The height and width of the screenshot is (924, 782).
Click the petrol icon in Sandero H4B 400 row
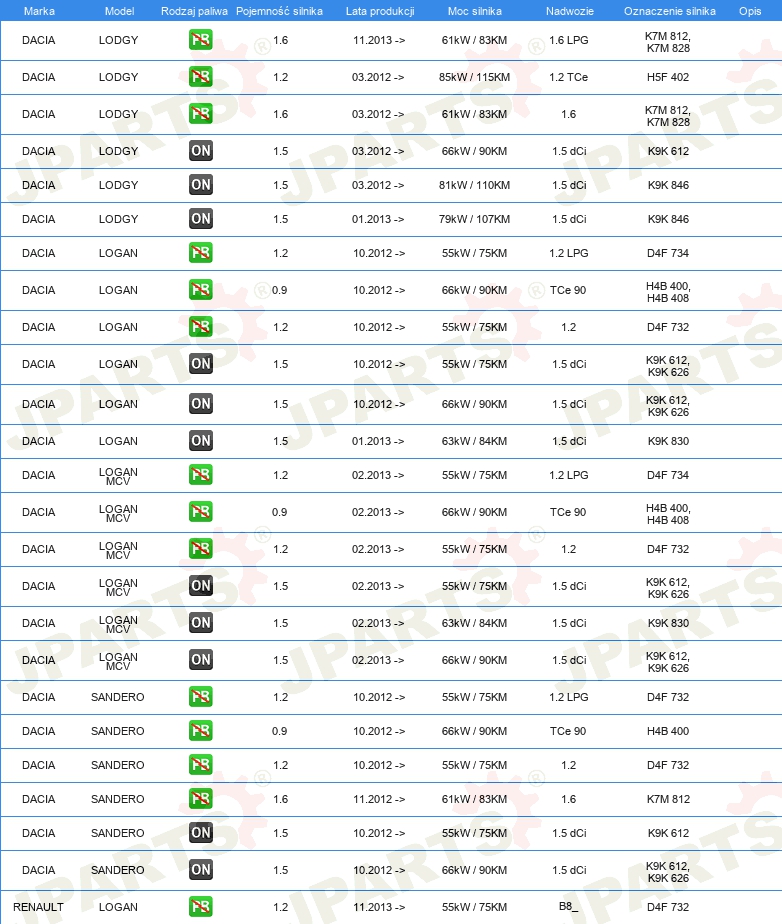pos(200,731)
